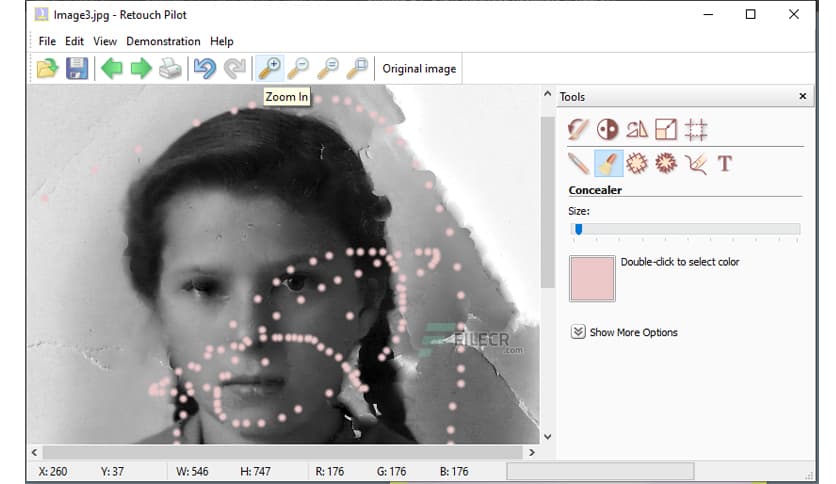Click the Concealer Size slider handle
836x484 pixels.
[578, 229]
